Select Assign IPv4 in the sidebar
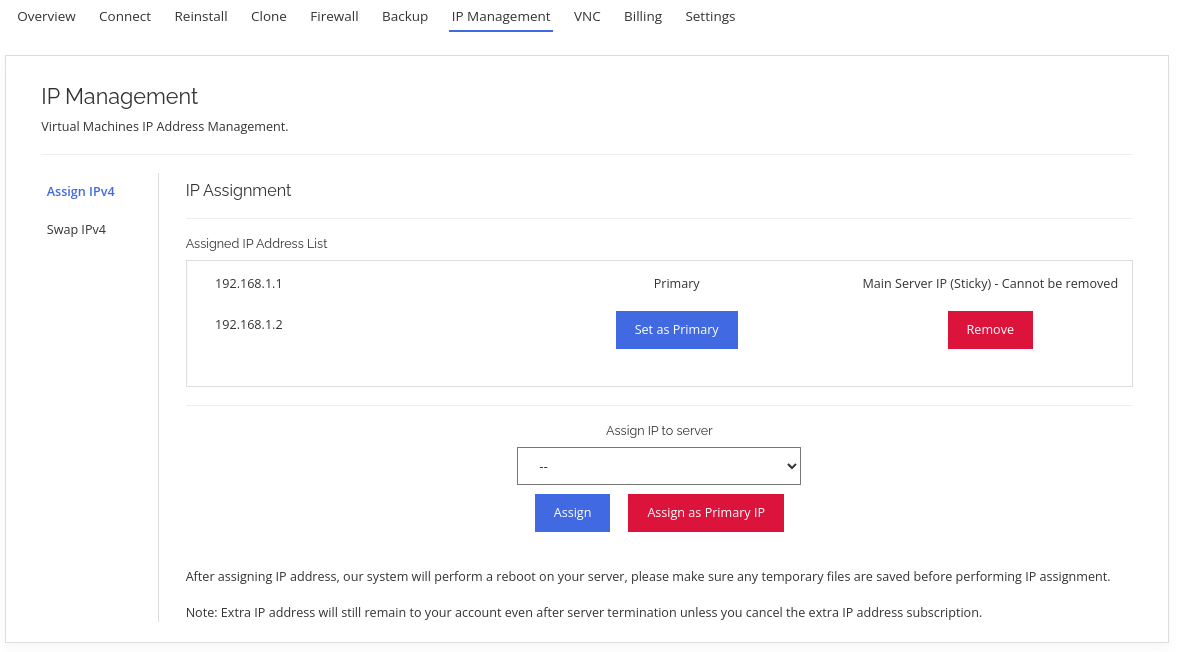 81,192
